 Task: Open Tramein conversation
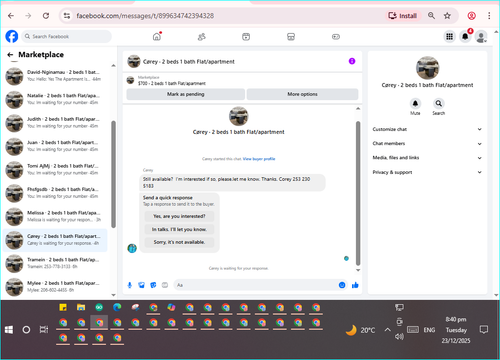click(x=55, y=263)
